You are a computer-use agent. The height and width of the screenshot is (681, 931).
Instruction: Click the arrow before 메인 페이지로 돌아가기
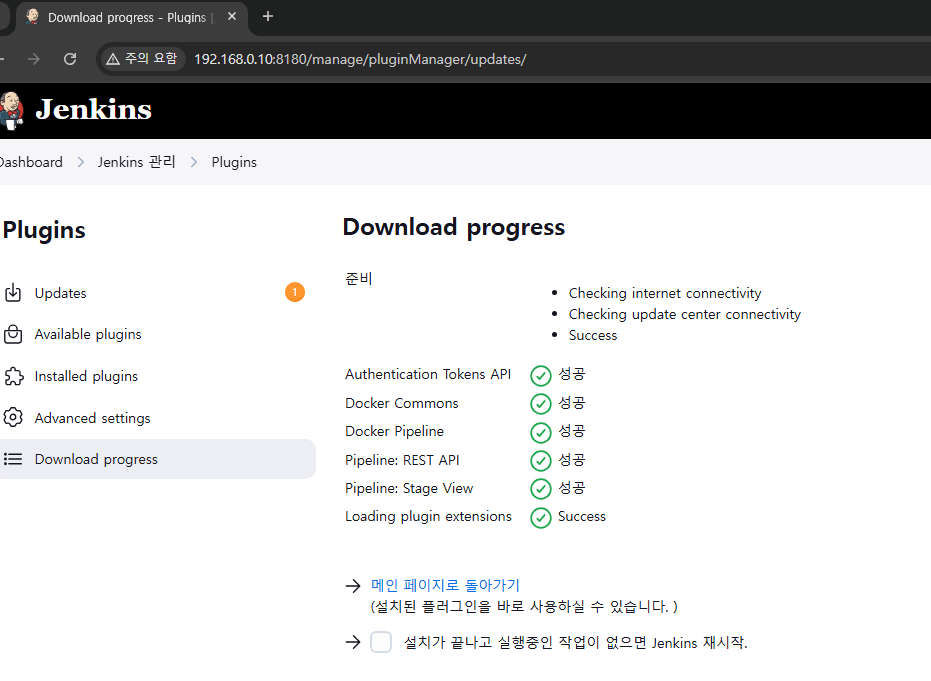click(353, 586)
